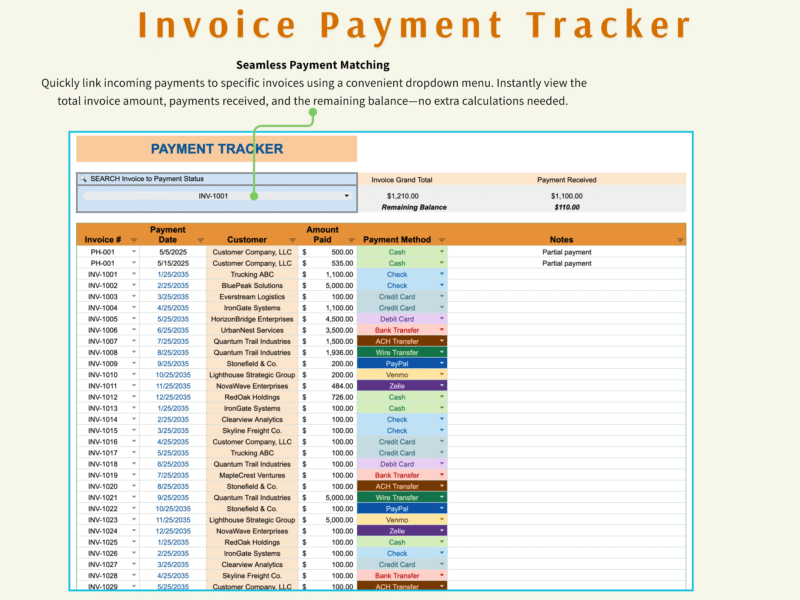Image resolution: width=800 pixels, height=600 pixels.
Task: Expand invoice dropdown for INV-1001 row
Action: 134,274
